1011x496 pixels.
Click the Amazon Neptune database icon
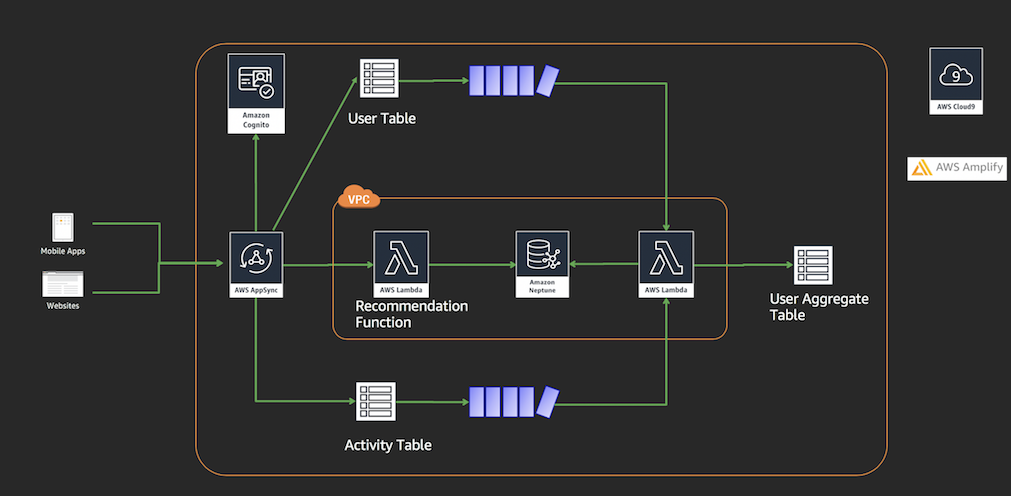coord(542,264)
